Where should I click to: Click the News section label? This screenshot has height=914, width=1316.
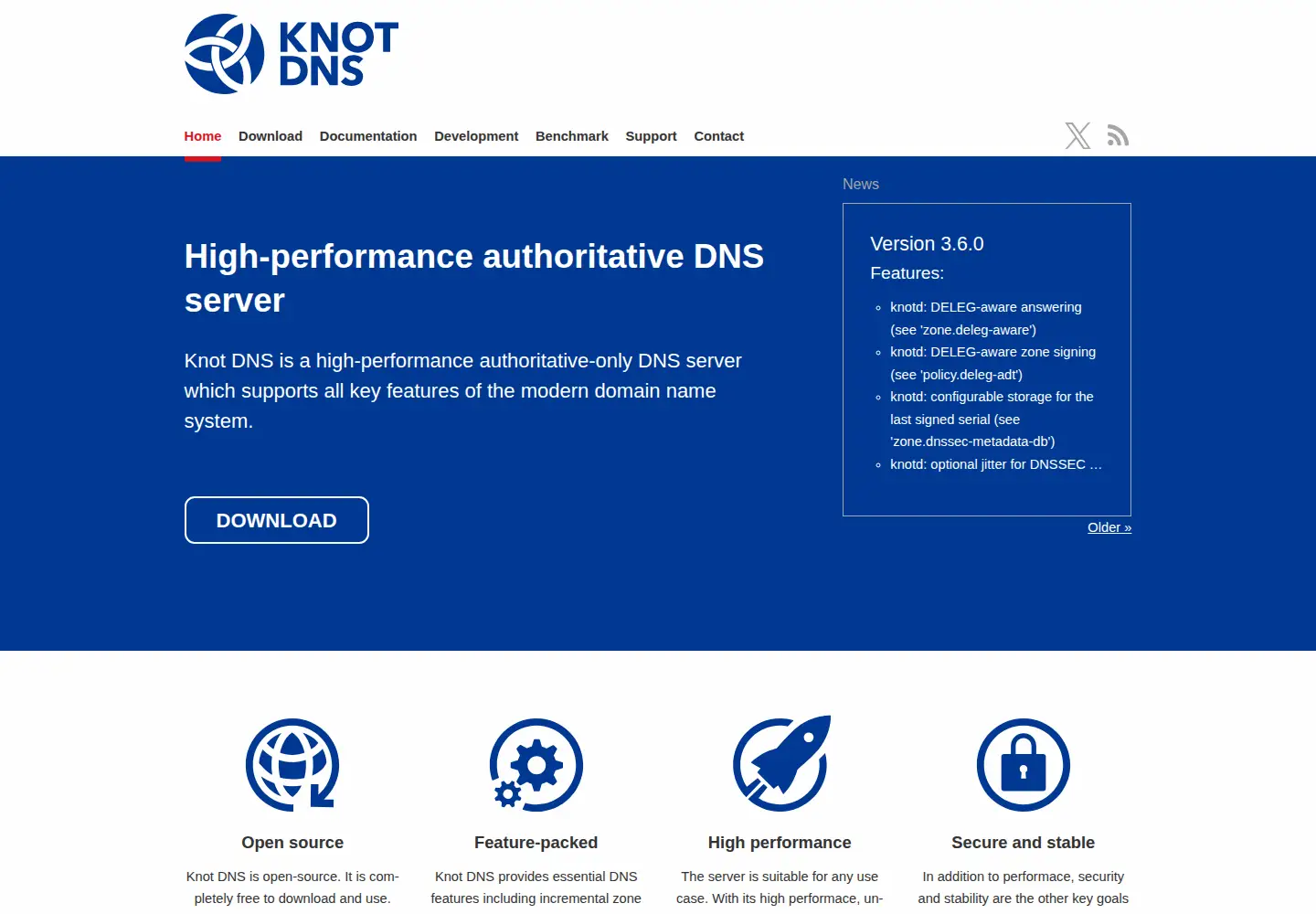pos(861,184)
